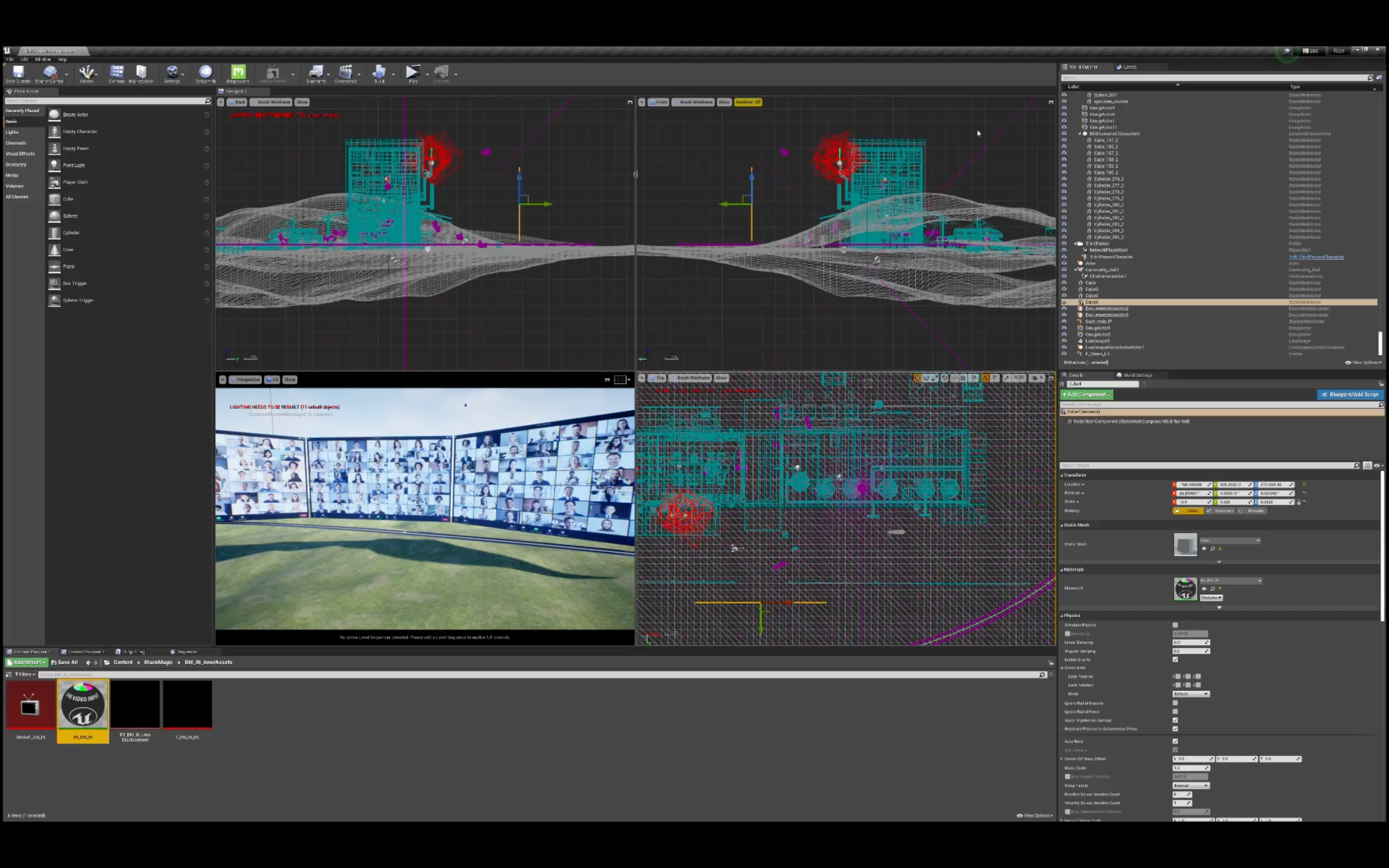Open the Element 0 material dropdown

[1231, 581]
